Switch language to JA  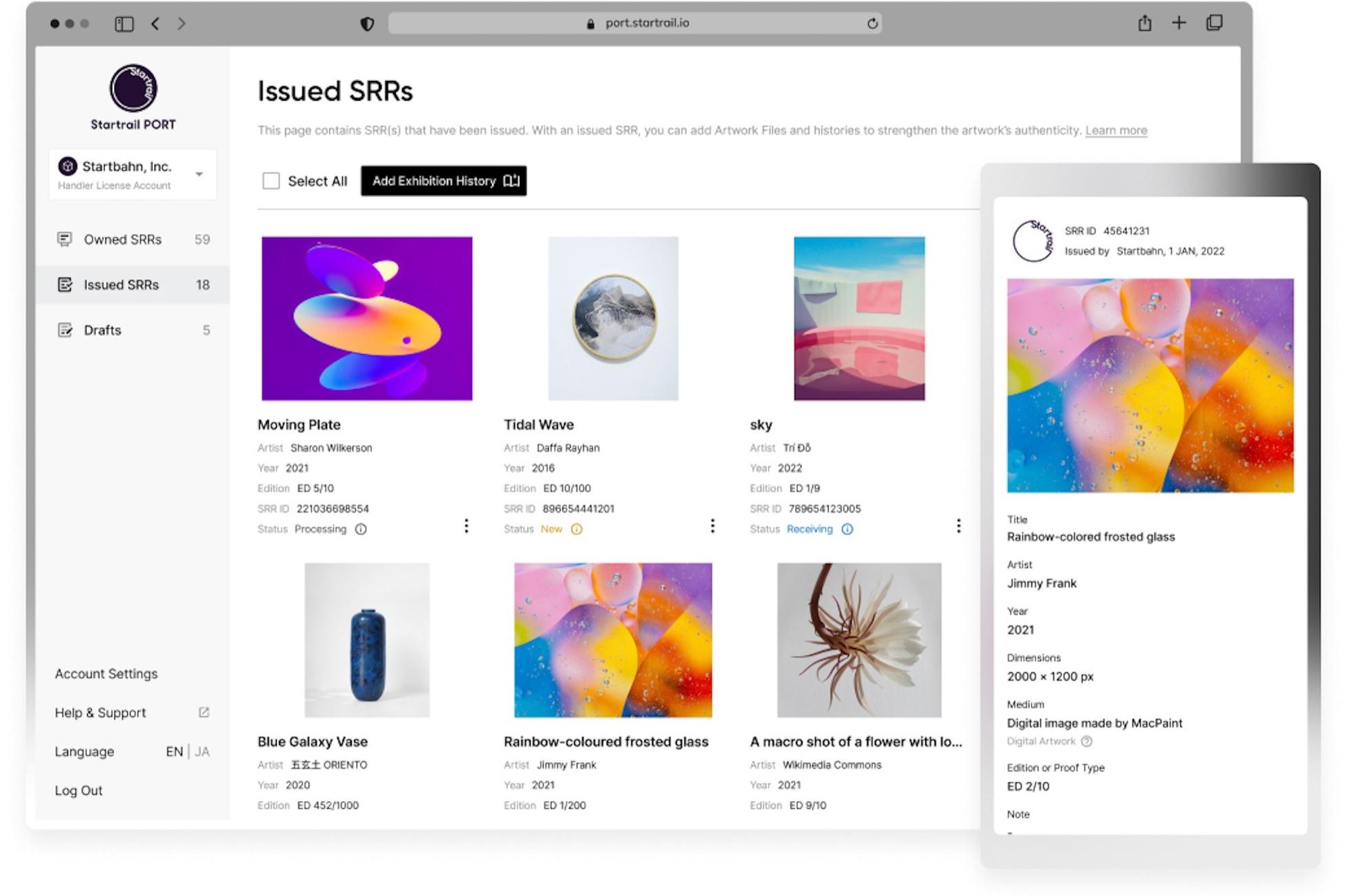[x=202, y=752]
